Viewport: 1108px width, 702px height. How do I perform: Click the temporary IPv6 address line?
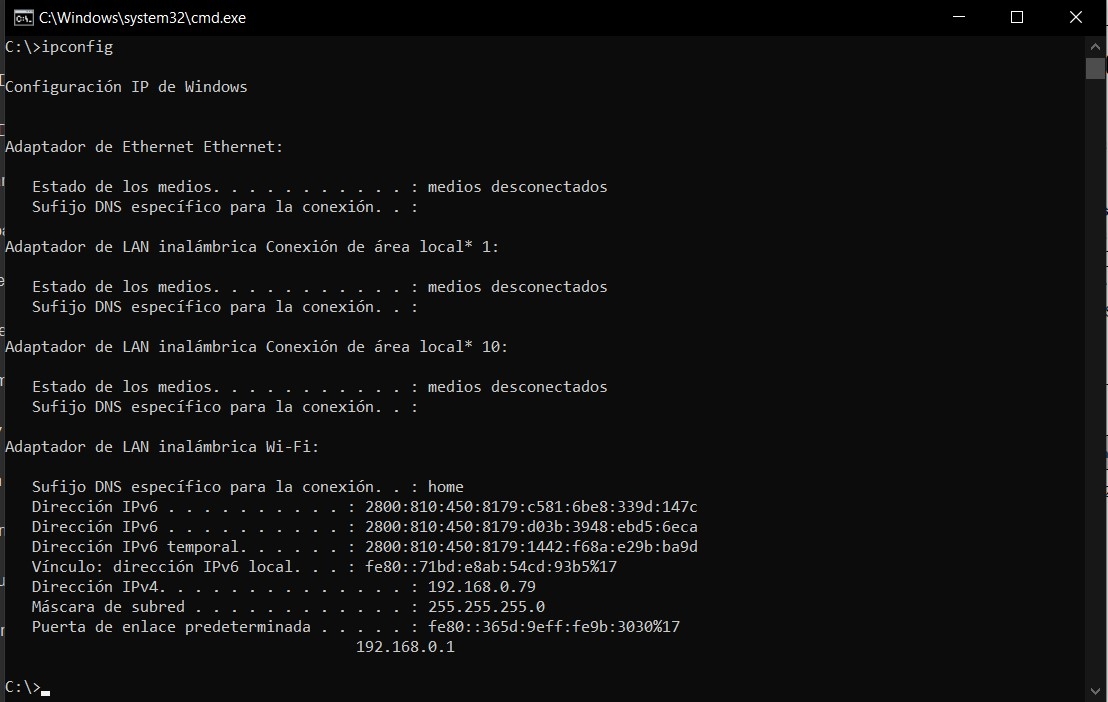tap(365, 546)
